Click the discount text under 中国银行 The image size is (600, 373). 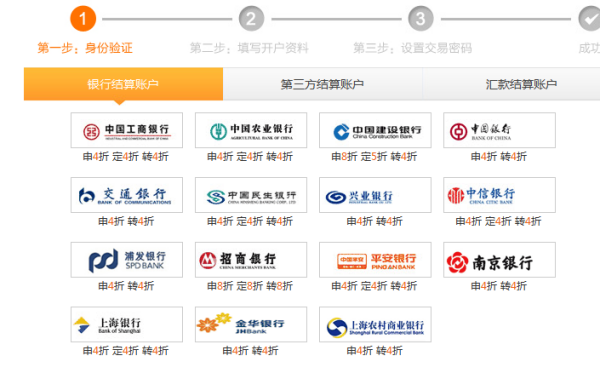coord(499,156)
